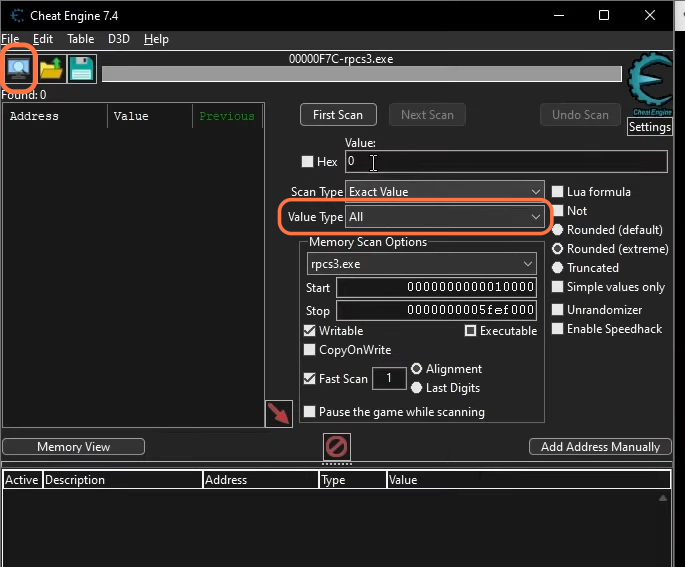The image size is (685, 567).
Task: Click the Found: 0 label
Action: (24, 95)
